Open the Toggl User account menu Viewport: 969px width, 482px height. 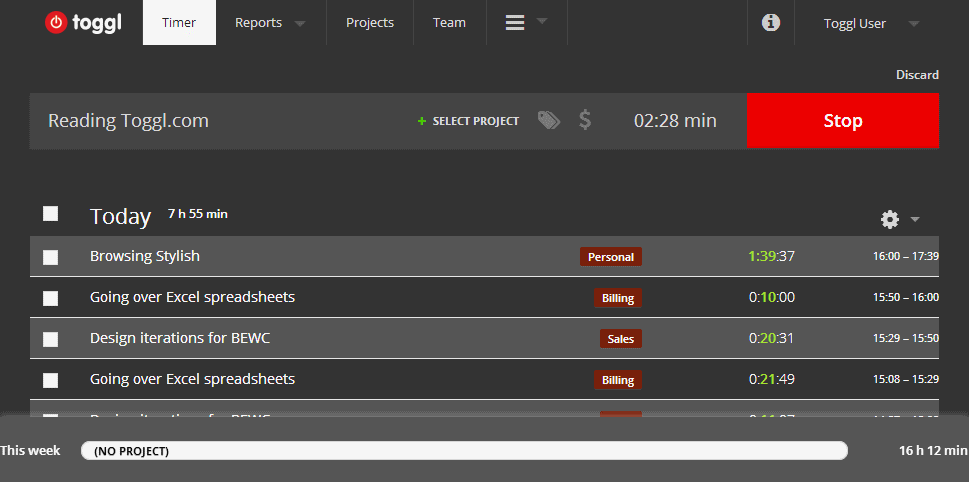point(855,23)
